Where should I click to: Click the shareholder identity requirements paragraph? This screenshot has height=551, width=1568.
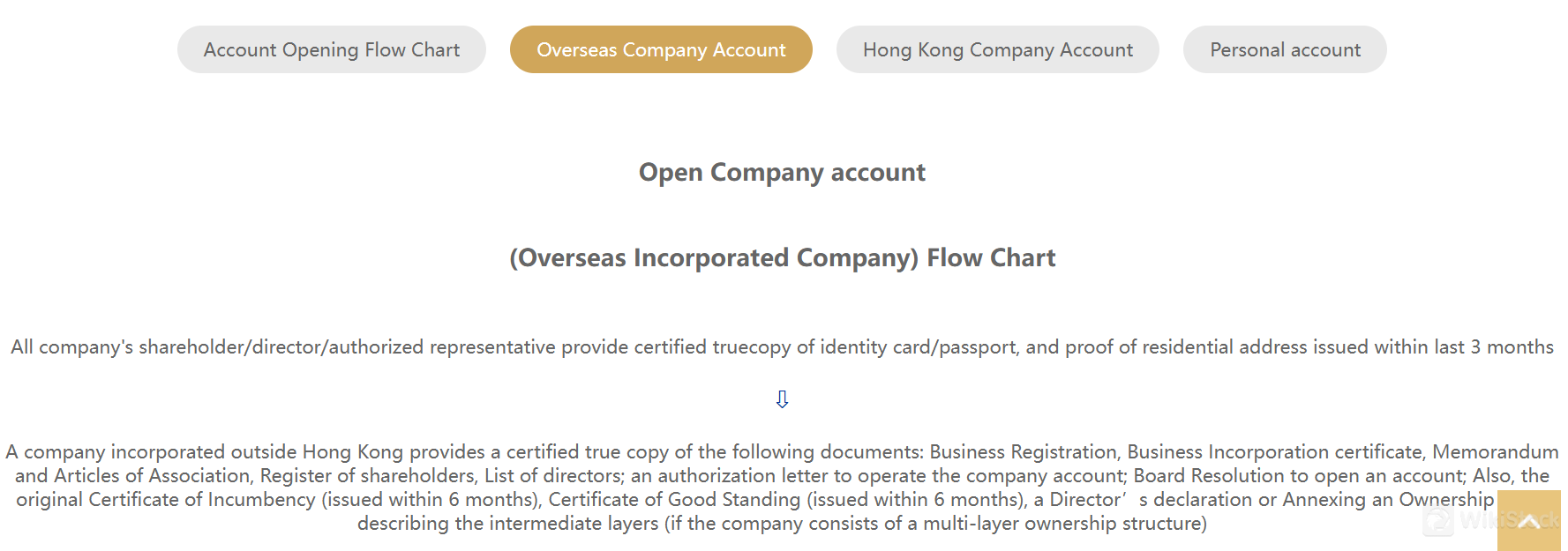click(782, 346)
